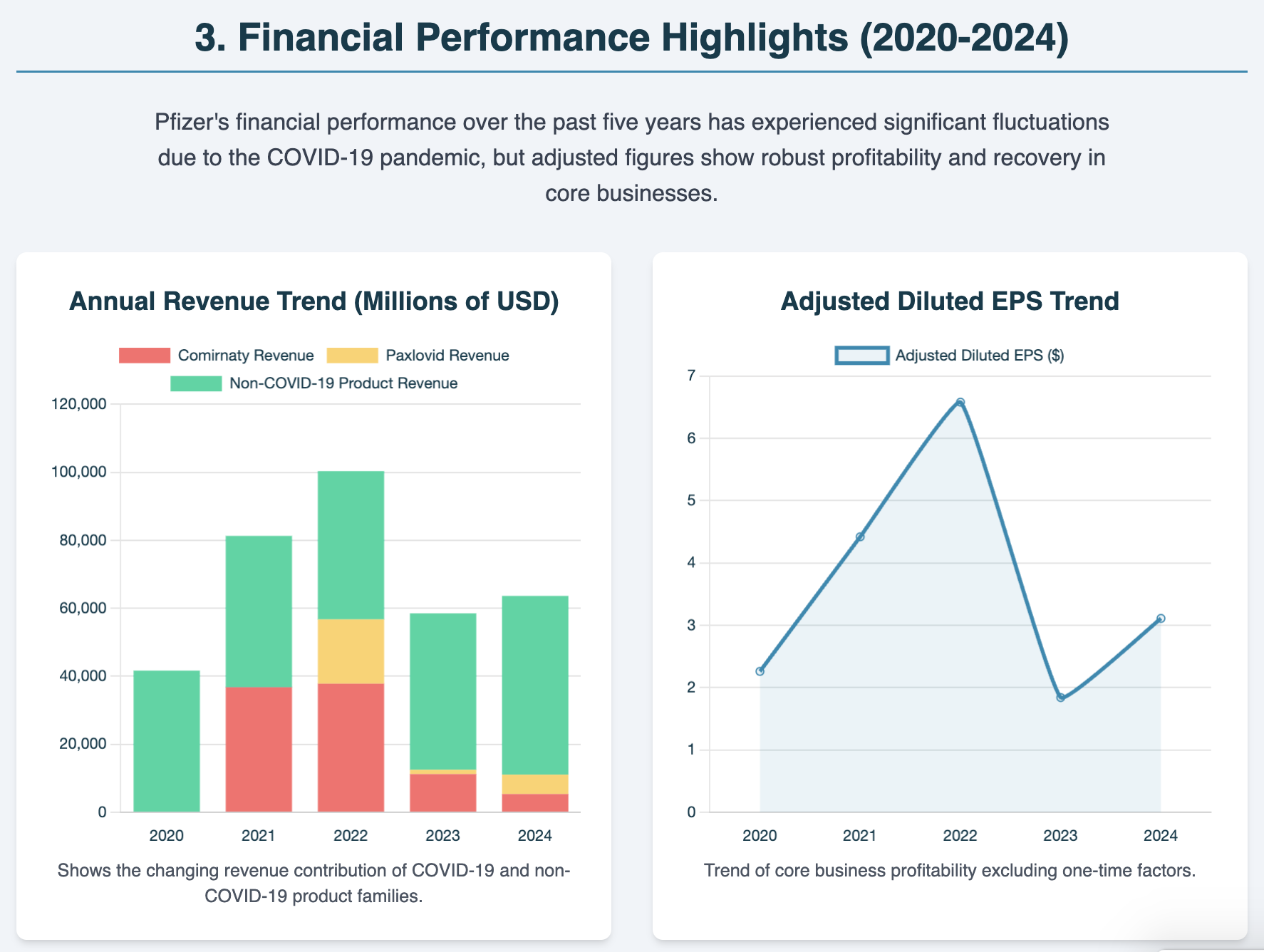Image resolution: width=1264 pixels, height=952 pixels.
Task: Select 2022 red Comirnaty bar segment
Action: 351,748
